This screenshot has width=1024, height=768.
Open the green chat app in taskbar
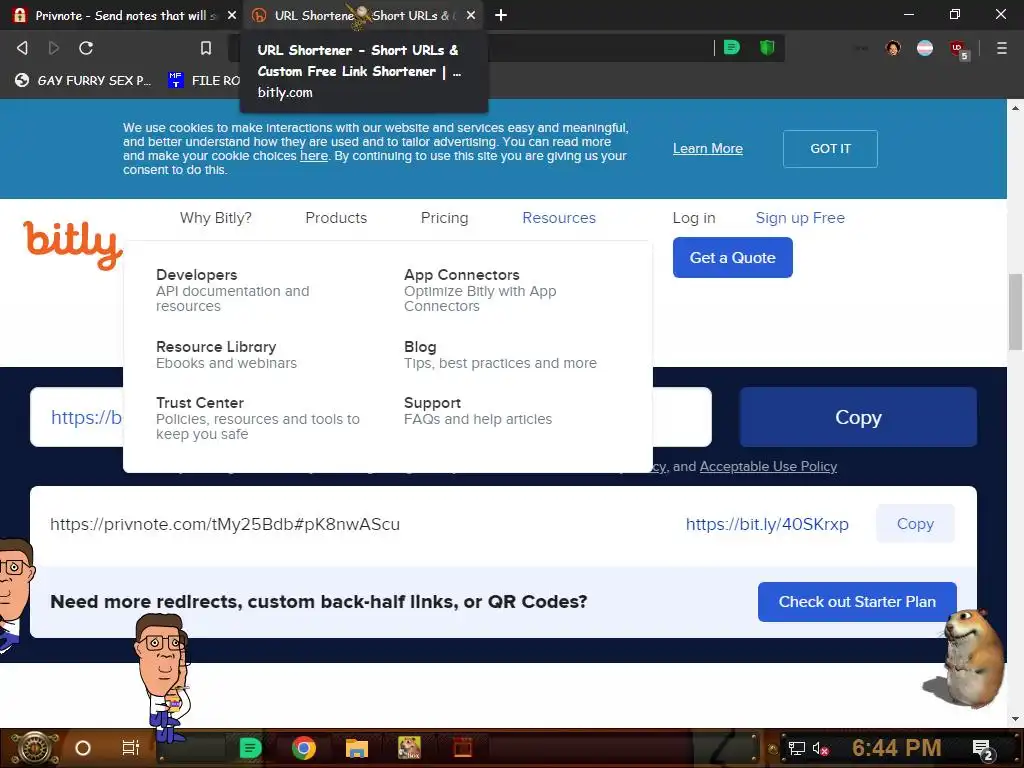[x=250, y=748]
